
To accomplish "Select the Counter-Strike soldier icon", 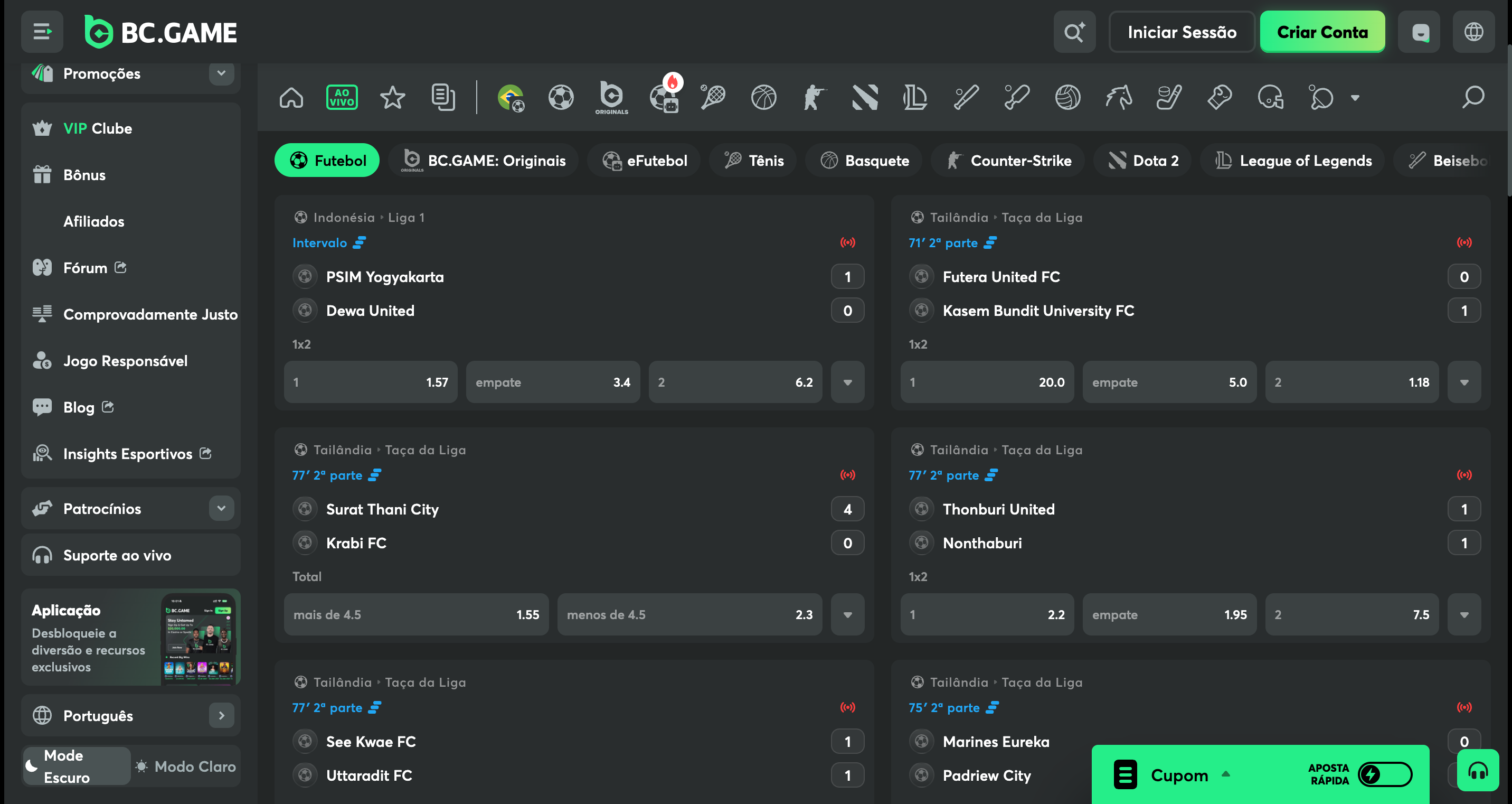I will [x=814, y=98].
